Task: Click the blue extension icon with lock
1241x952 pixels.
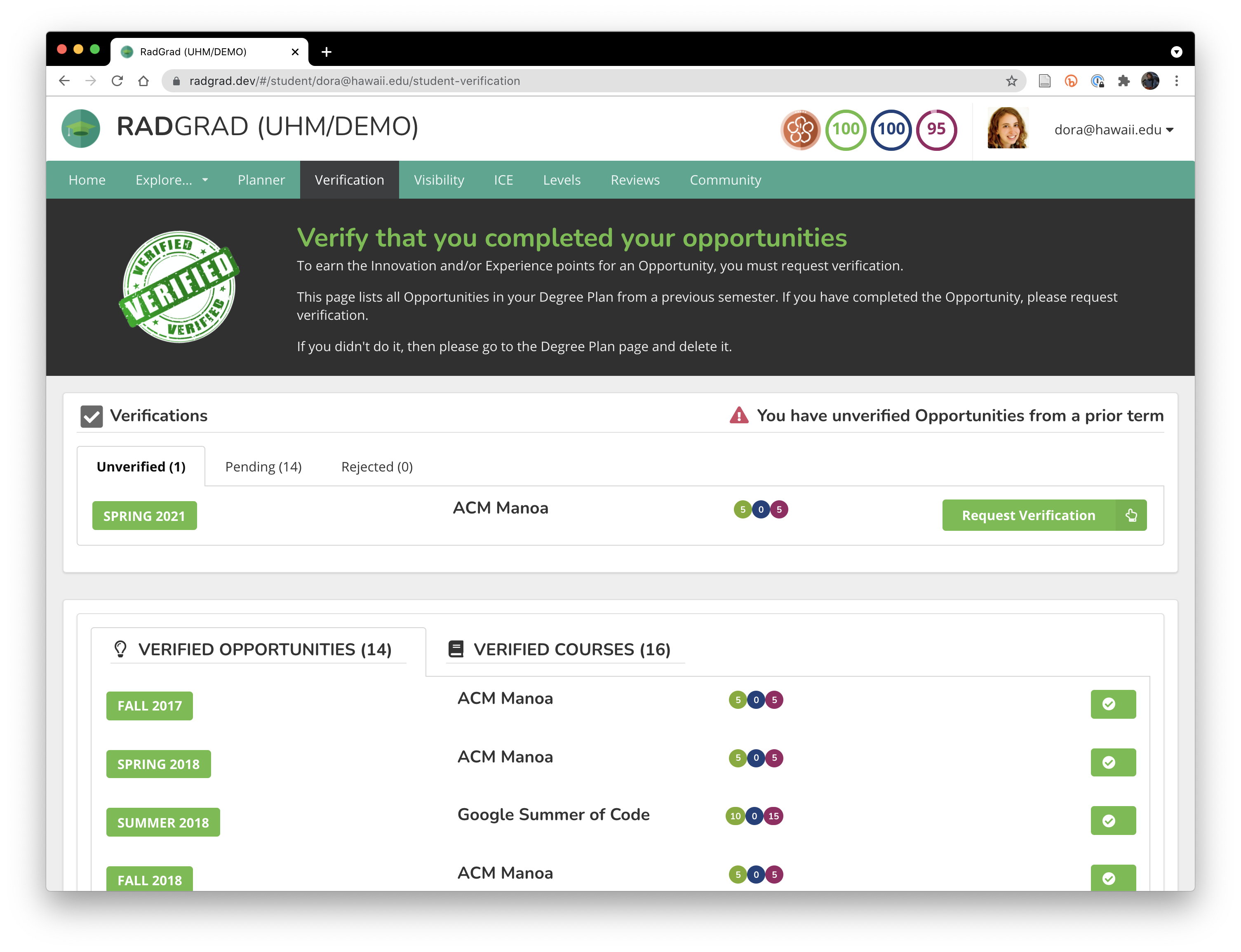Action: 1097,81
